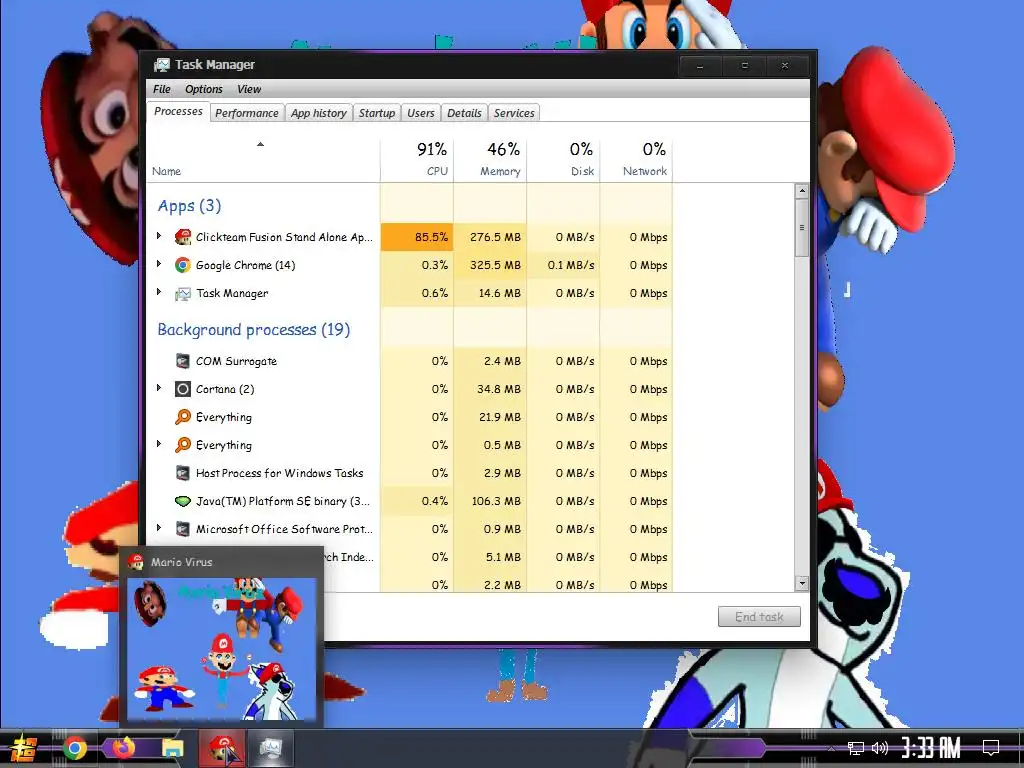Click the 0.1 MB/s disk cell

click(x=563, y=265)
